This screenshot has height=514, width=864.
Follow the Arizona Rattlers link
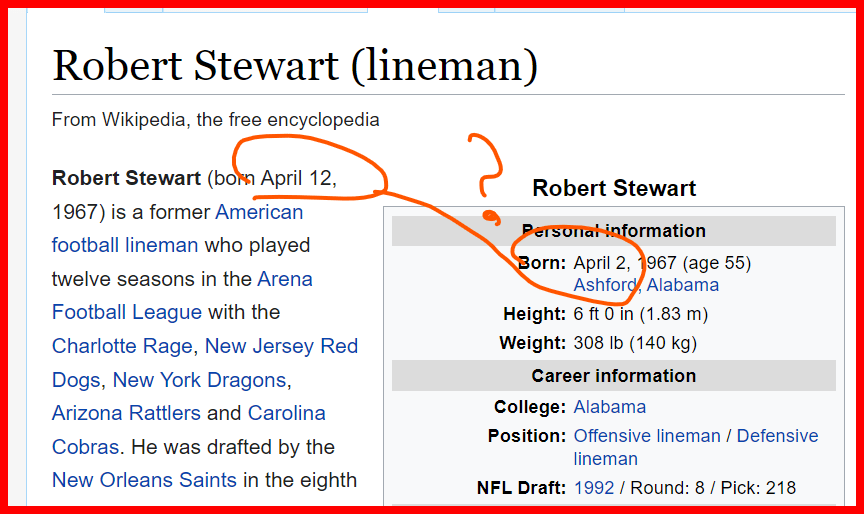(126, 413)
